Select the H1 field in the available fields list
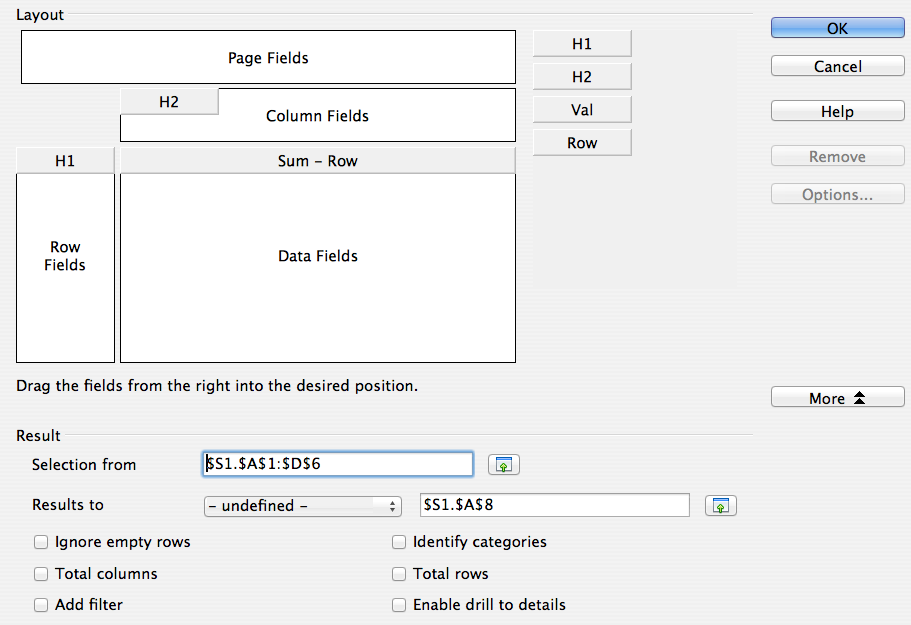This screenshot has height=625, width=911. point(582,44)
